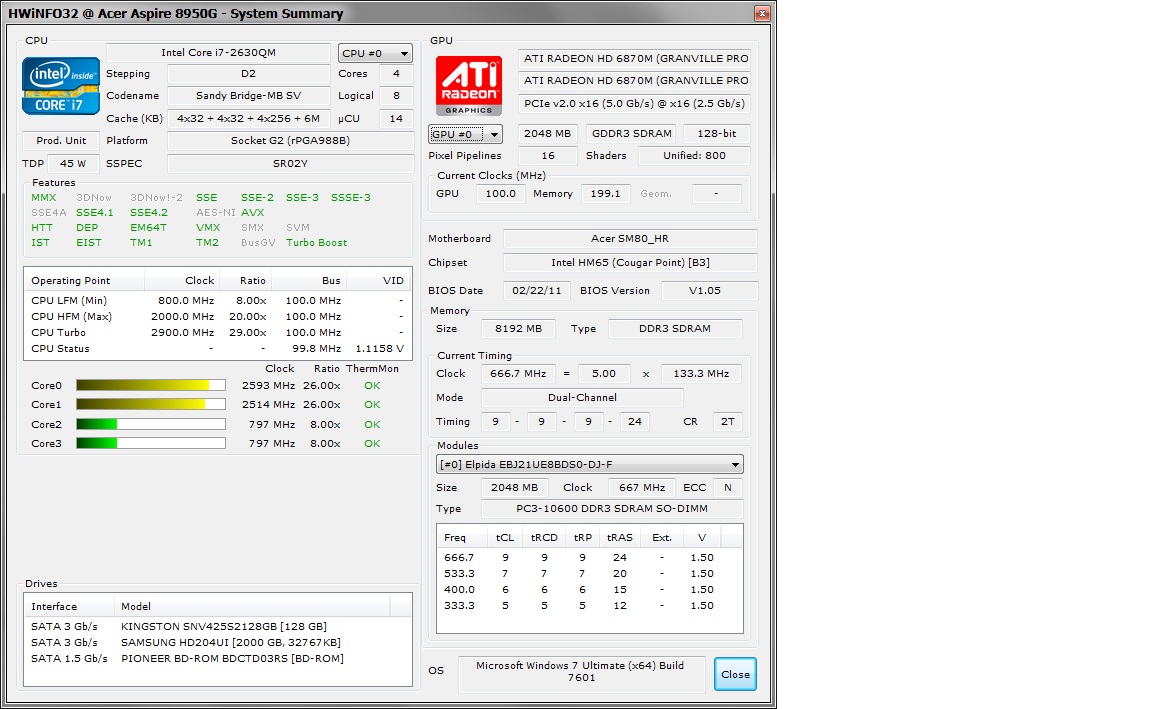
Task: Click the Ratio header in the Operating Point table
Action: coord(245,281)
